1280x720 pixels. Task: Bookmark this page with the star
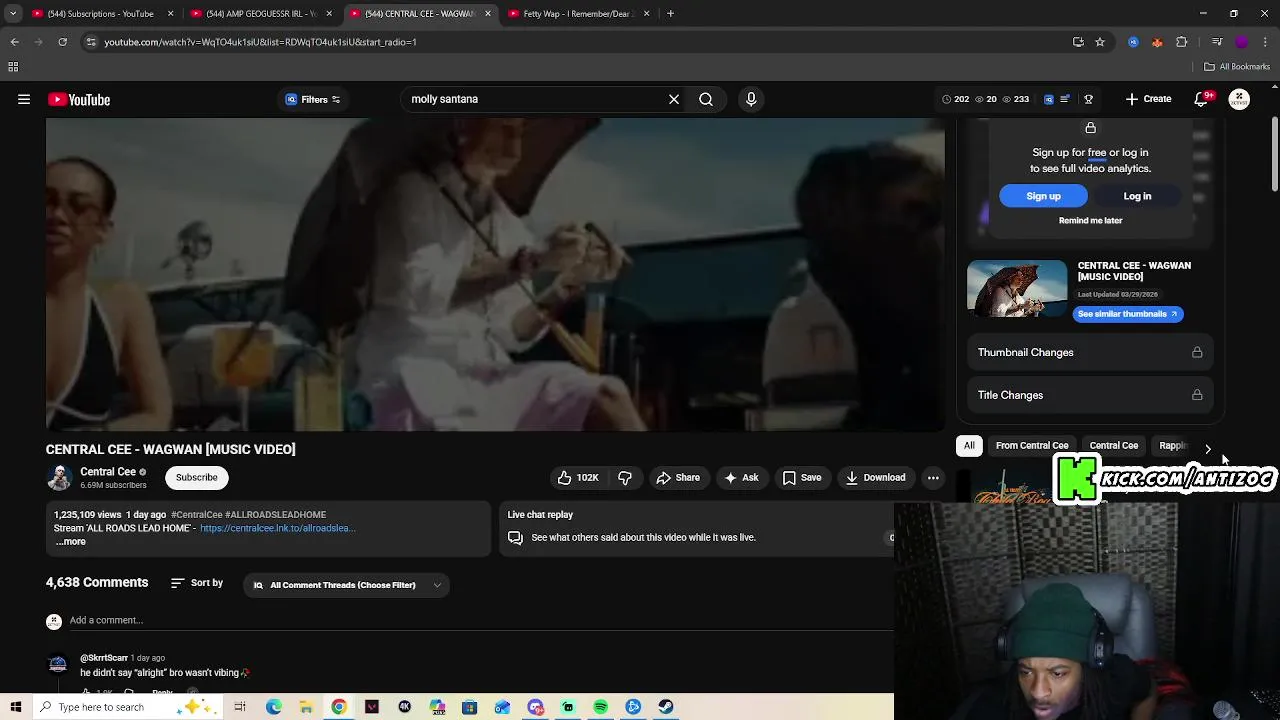(1100, 42)
